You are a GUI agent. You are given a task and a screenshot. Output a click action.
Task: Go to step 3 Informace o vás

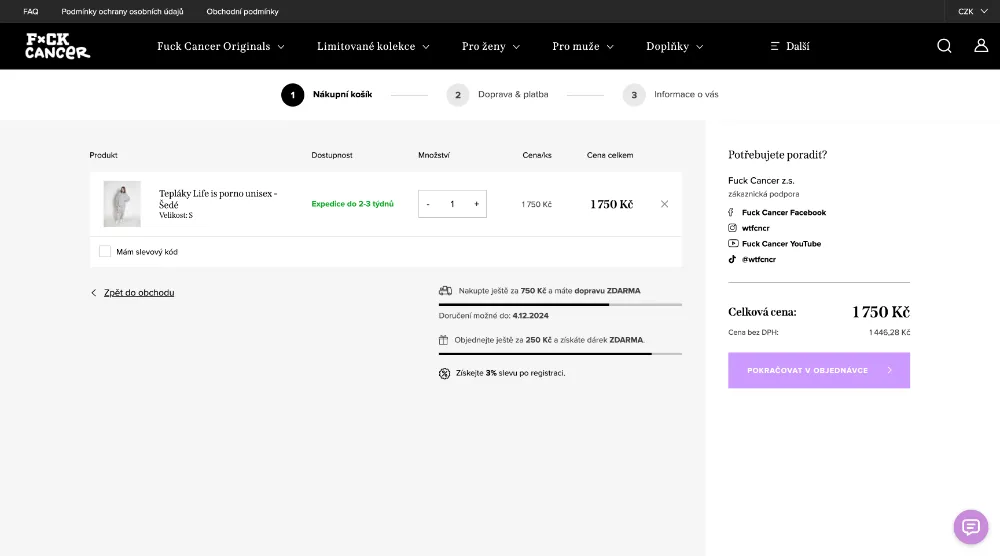point(670,95)
